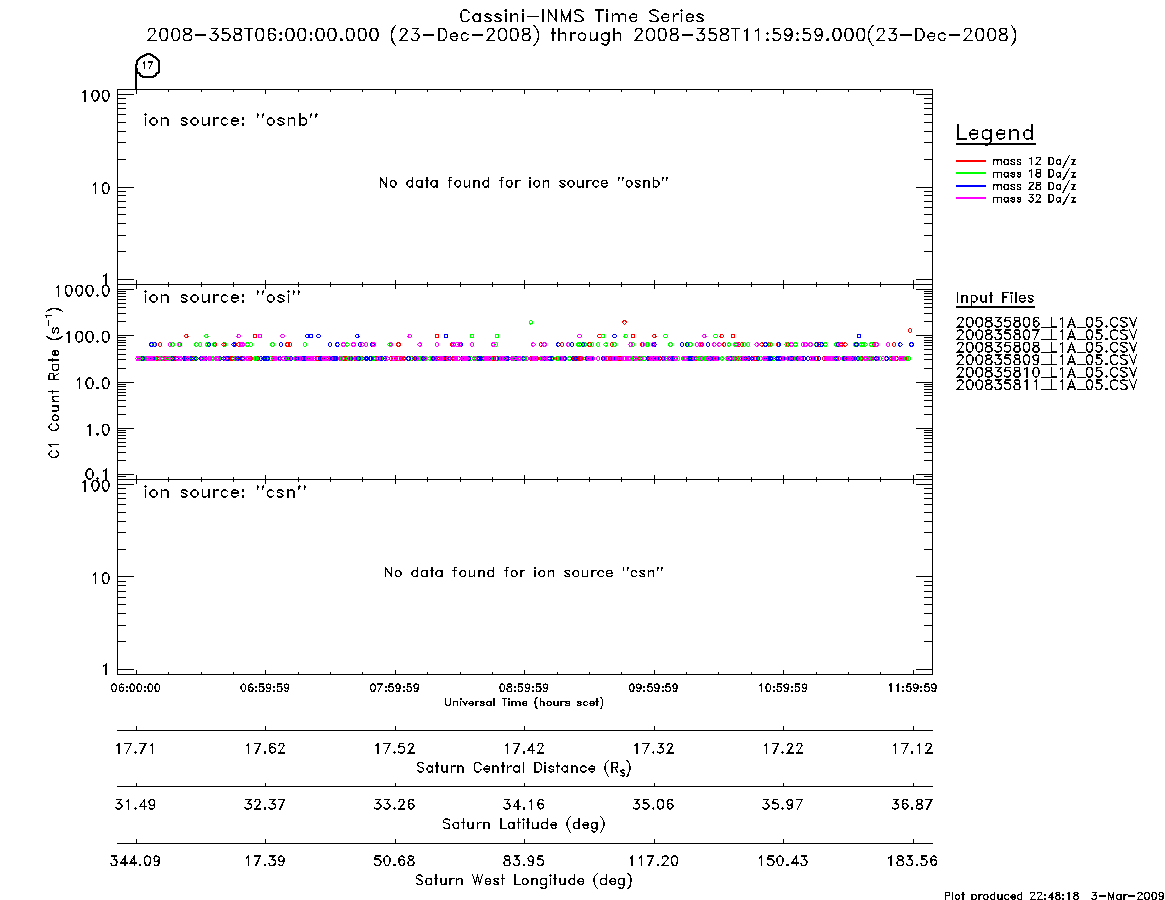Select file 200835806_L1A_05.CSV

[1046, 323]
